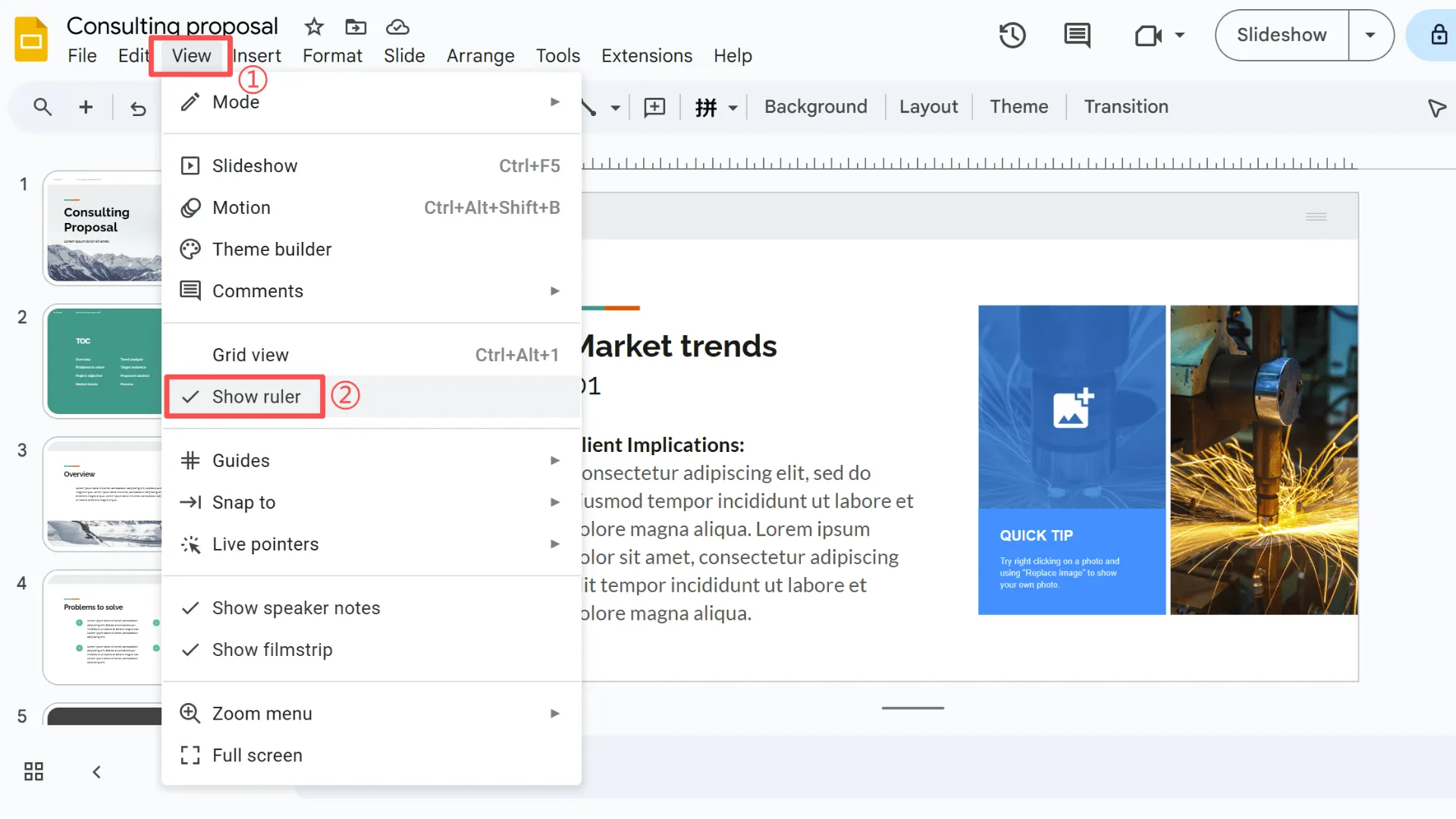Click the Google Slides home logo
The width and height of the screenshot is (1456, 819).
(x=31, y=39)
